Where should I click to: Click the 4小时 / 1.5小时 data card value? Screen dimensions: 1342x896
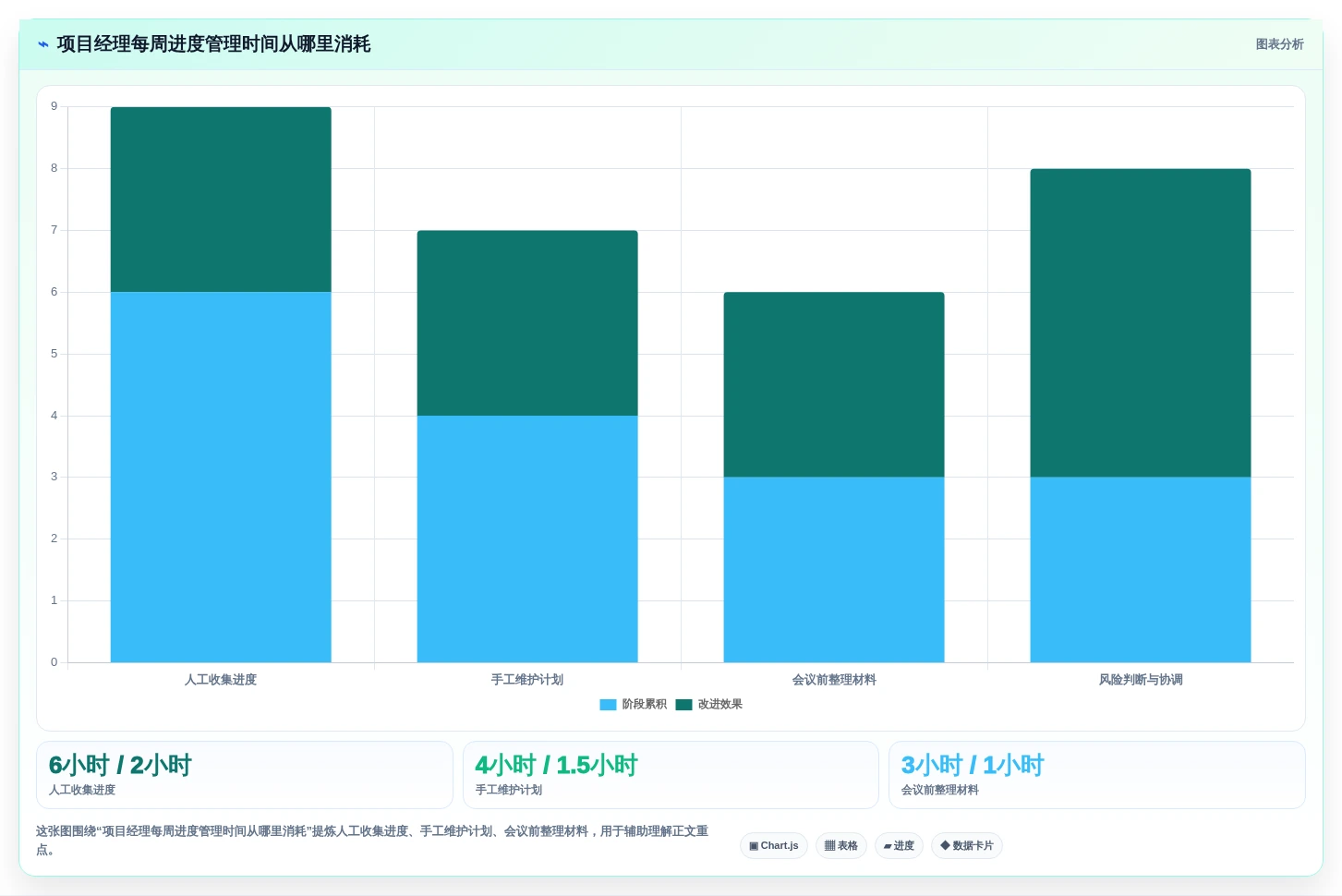[x=556, y=765]
